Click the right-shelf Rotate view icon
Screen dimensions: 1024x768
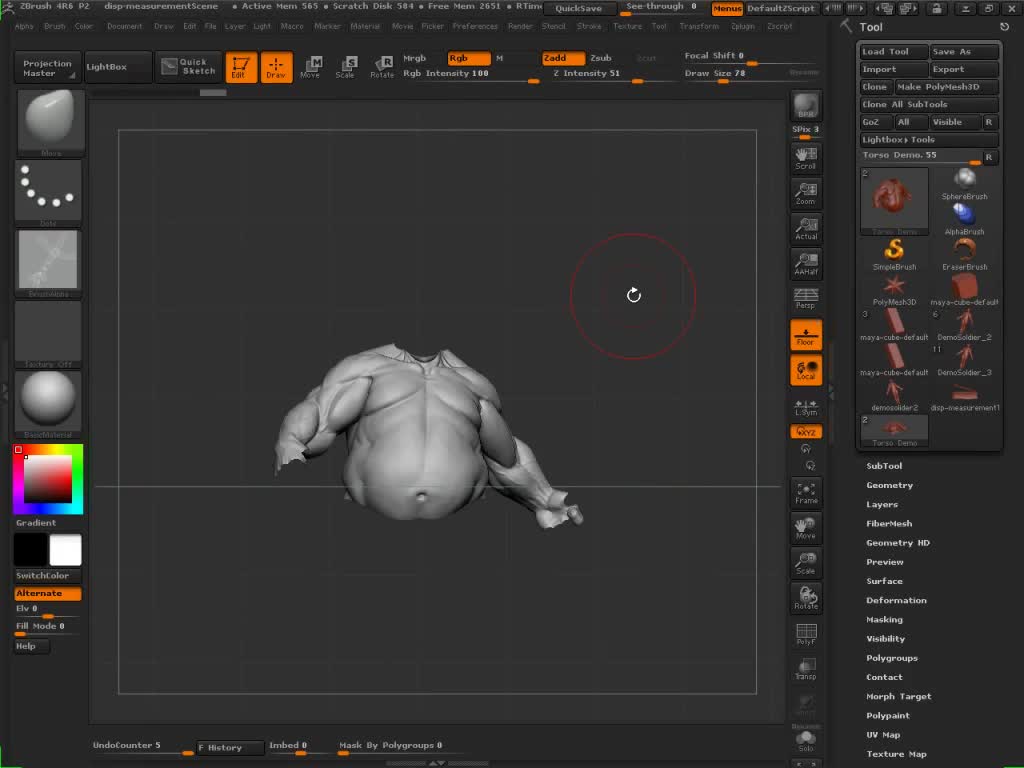pos(806,598)
